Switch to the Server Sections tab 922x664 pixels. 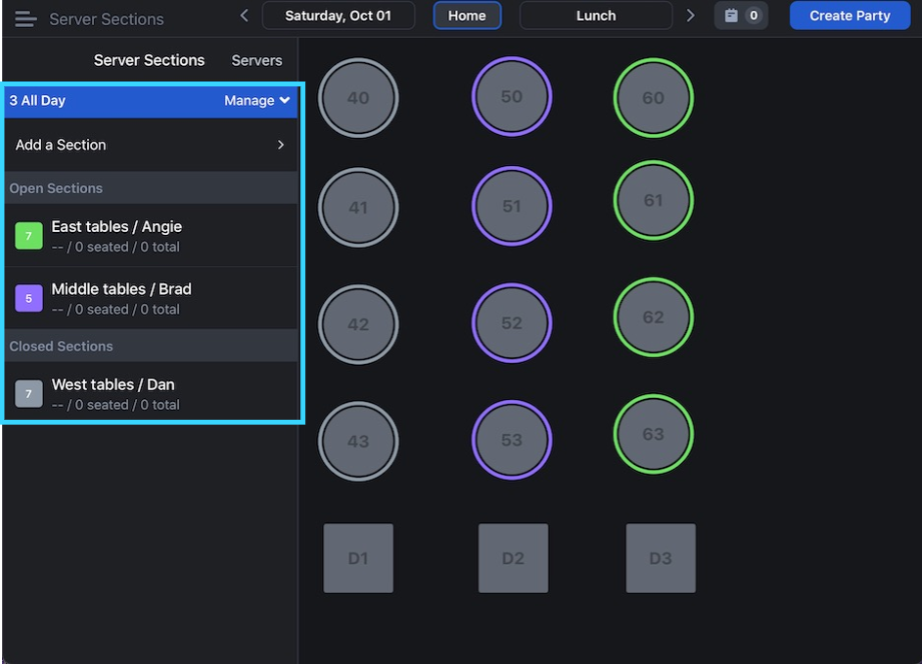[x=149, y=60]
